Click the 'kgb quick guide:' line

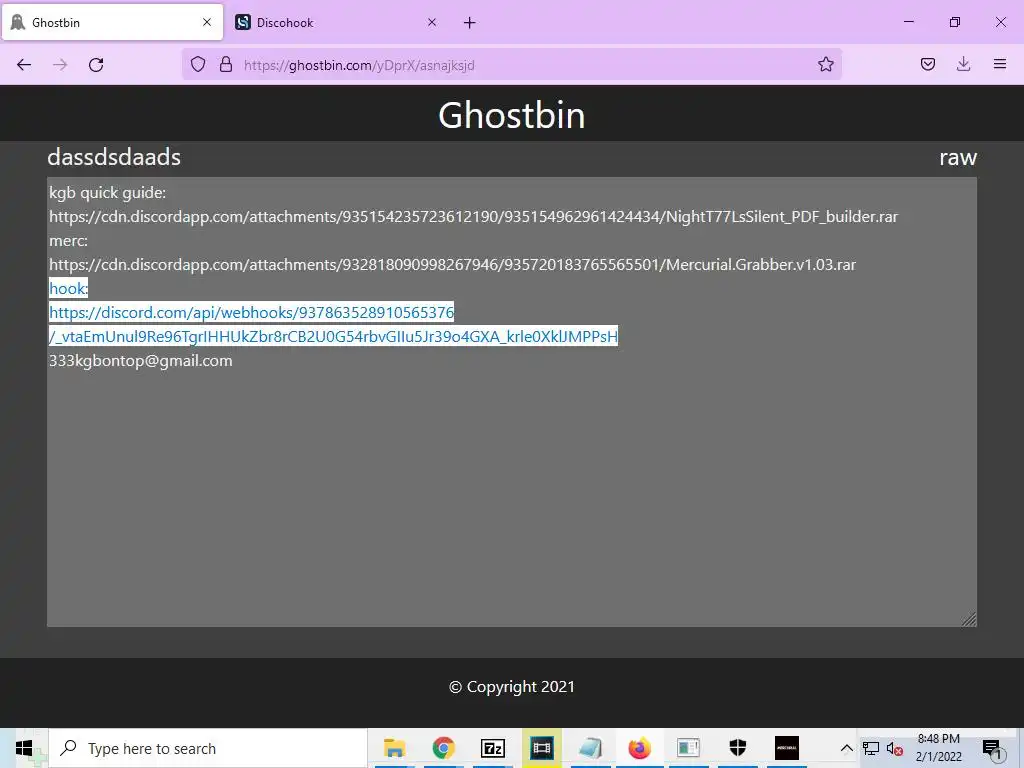(x=108, y=193)
